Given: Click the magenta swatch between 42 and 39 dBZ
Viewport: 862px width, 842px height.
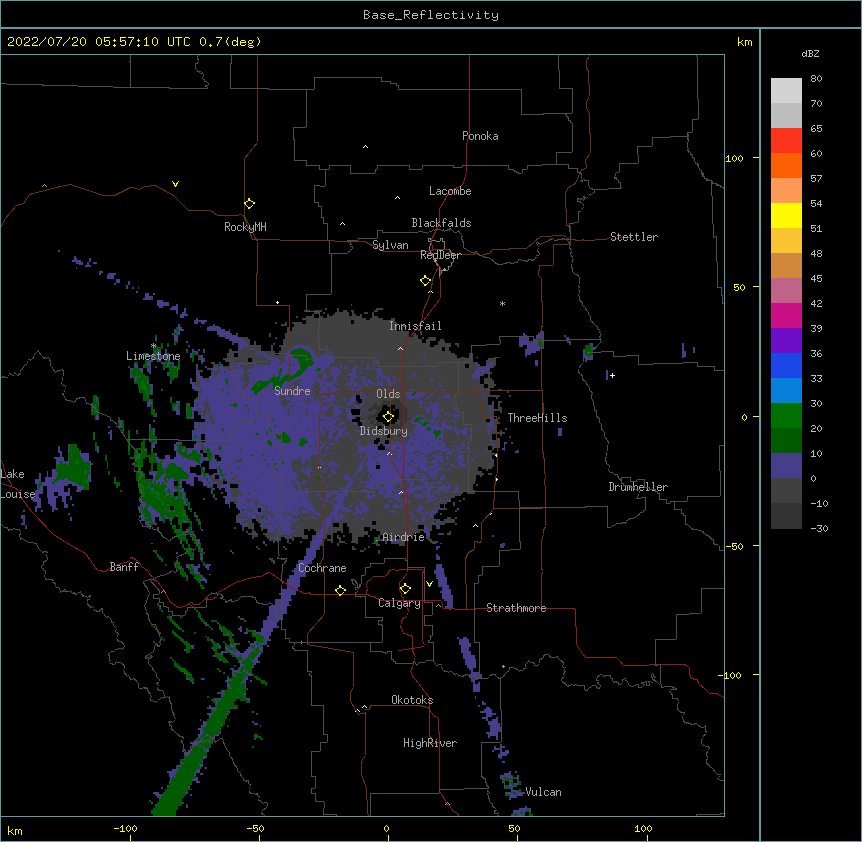Looking at the screenshot, I should coord(786,315).
